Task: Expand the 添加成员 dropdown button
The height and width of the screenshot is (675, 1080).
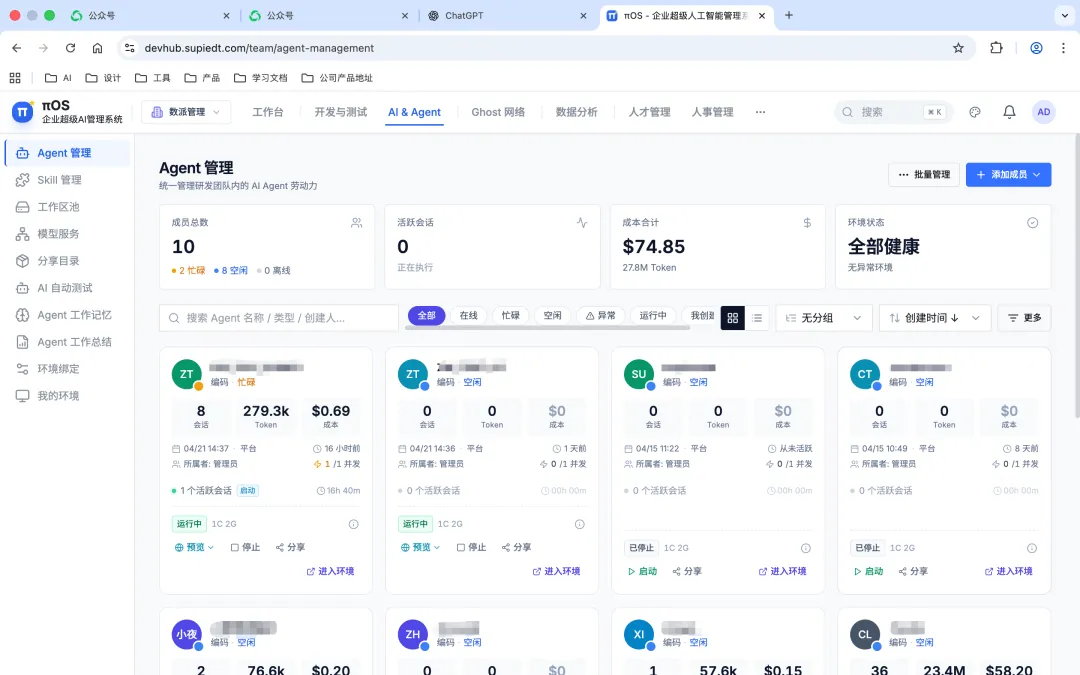Action: coord(1008,174)
